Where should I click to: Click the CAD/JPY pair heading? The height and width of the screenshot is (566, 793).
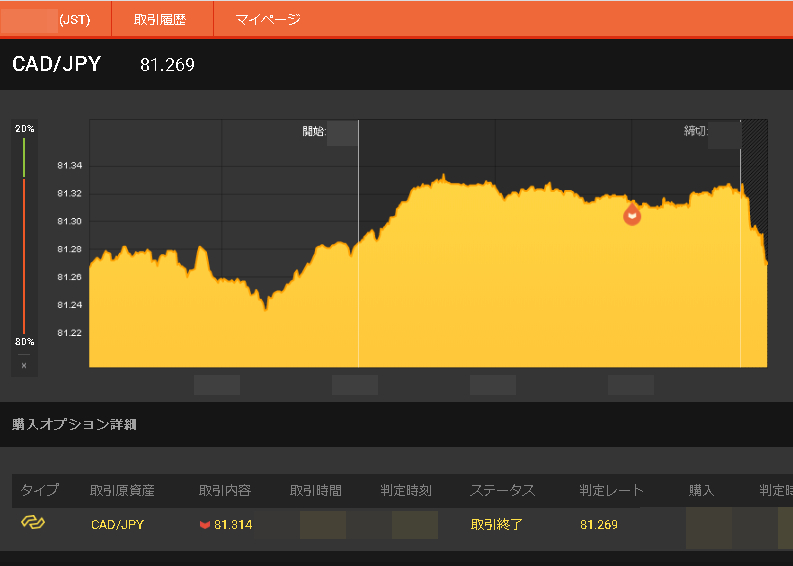point(56,64)
